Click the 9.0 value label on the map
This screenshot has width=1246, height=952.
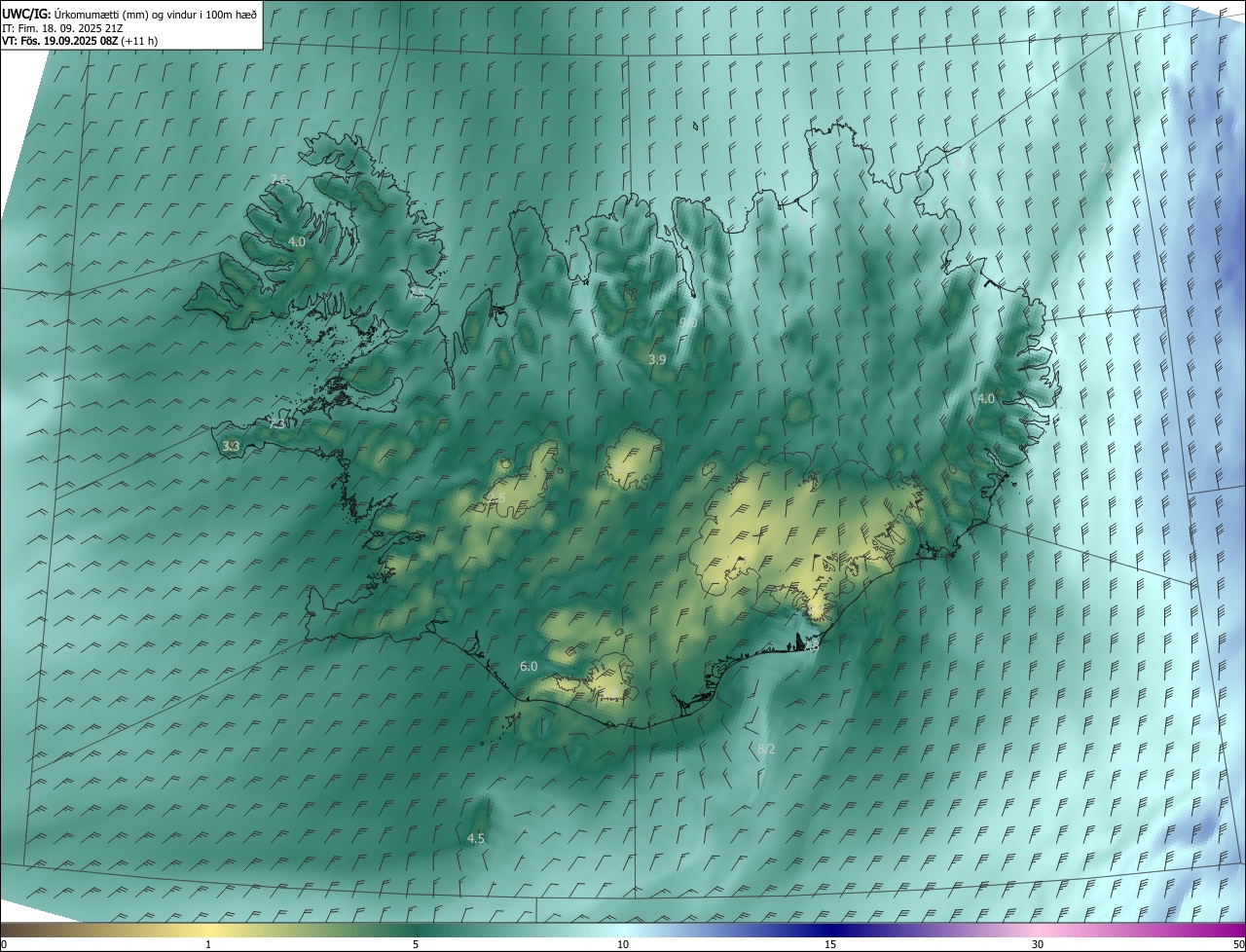pyautogui.click(x=688, y=322)
